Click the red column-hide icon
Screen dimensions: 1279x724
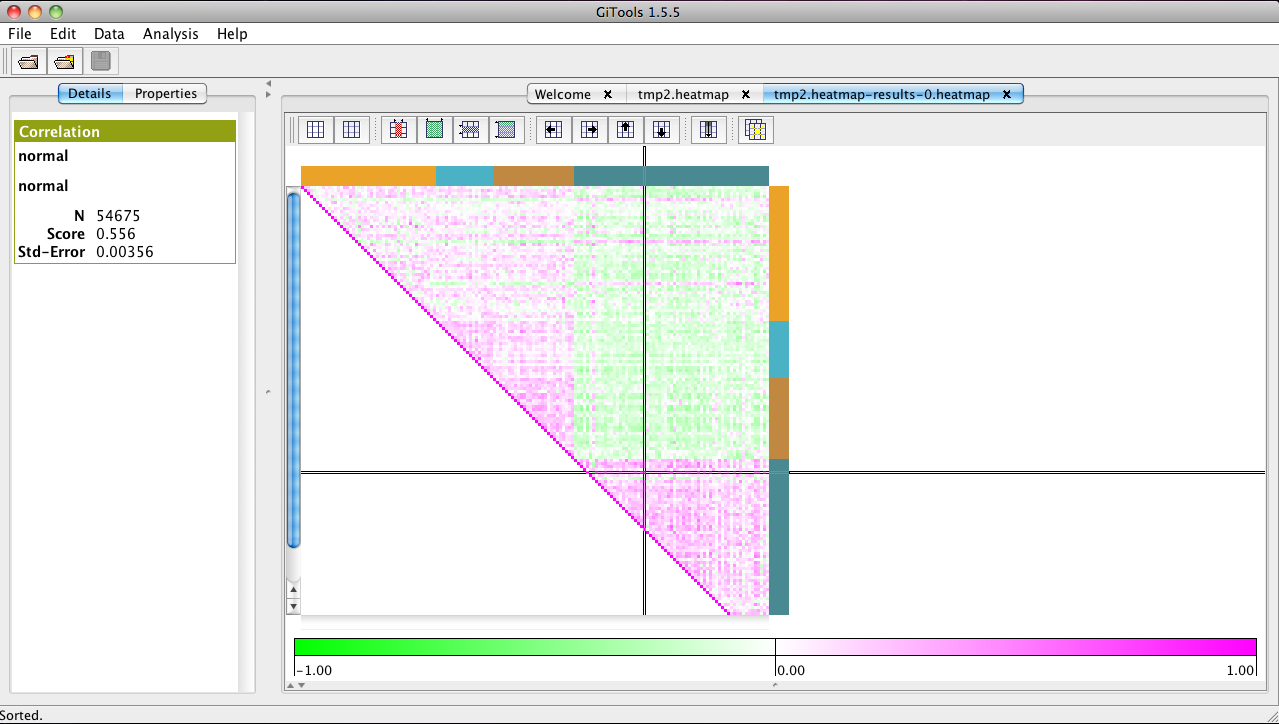[398, 129]
